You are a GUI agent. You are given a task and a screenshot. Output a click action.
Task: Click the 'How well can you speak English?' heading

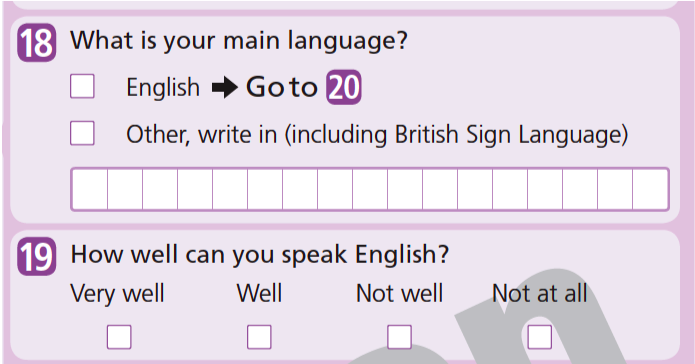click(x=260, y=255)
